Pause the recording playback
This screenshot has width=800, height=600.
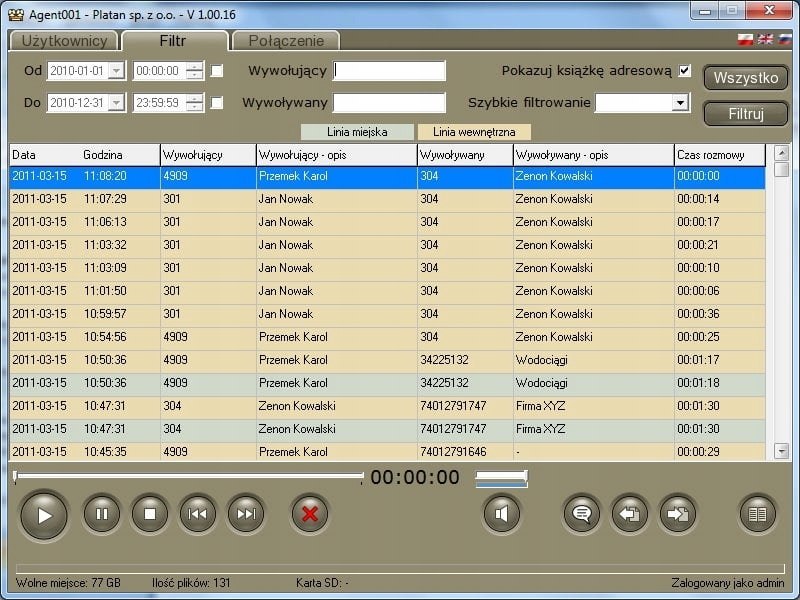102,514
